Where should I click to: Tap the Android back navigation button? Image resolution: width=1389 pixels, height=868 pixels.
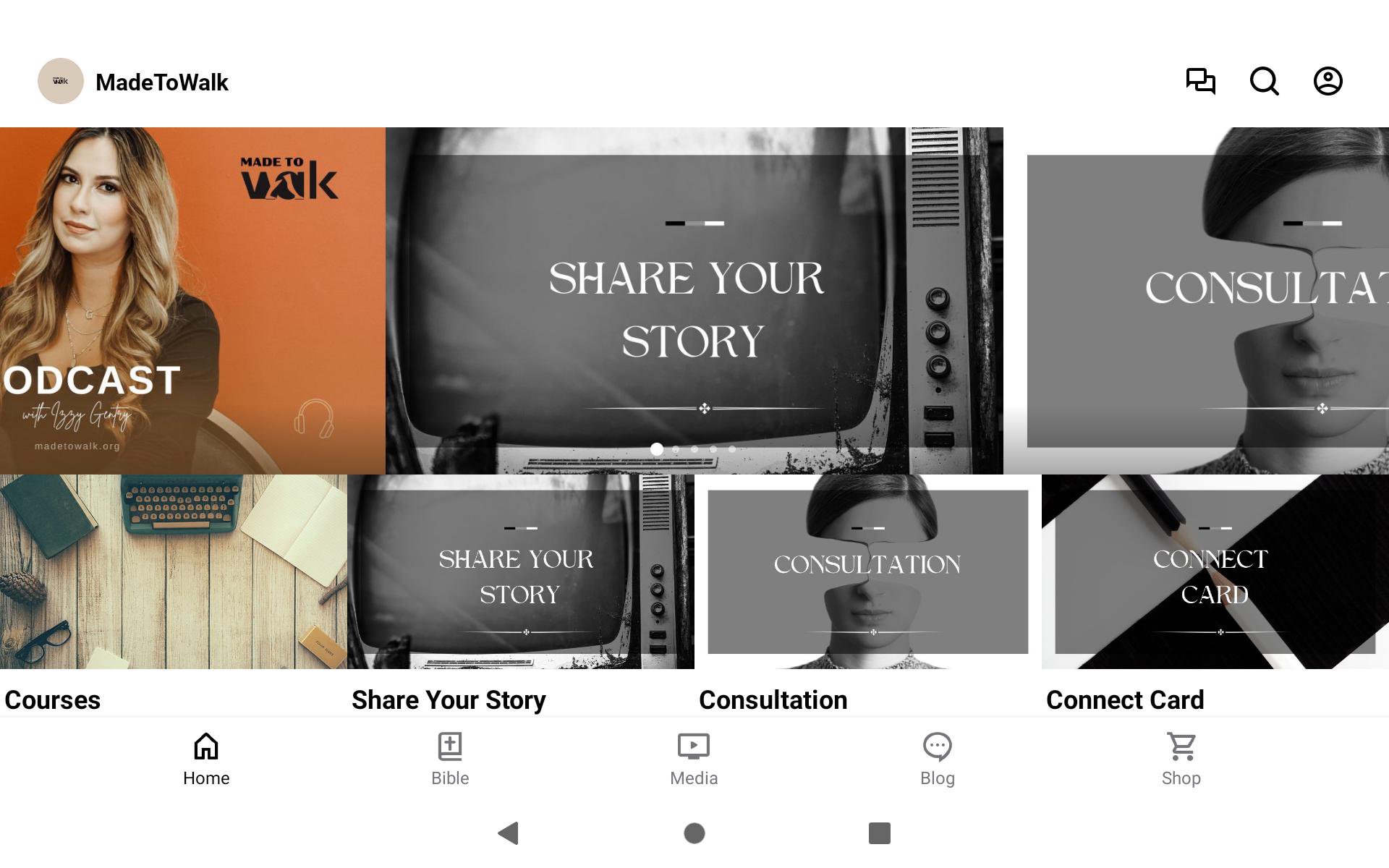coord(509,833)
